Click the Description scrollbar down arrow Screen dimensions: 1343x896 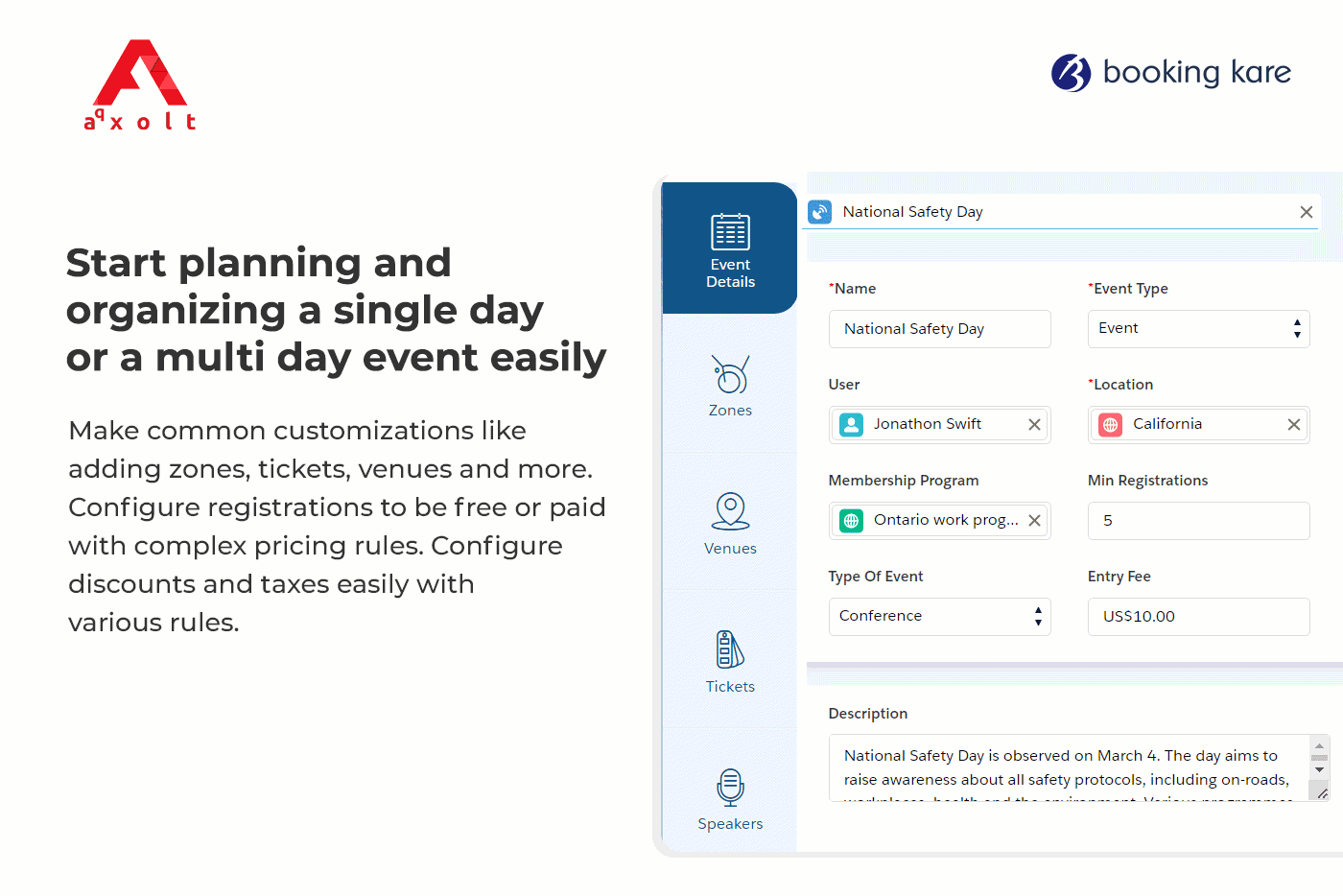1319,770
